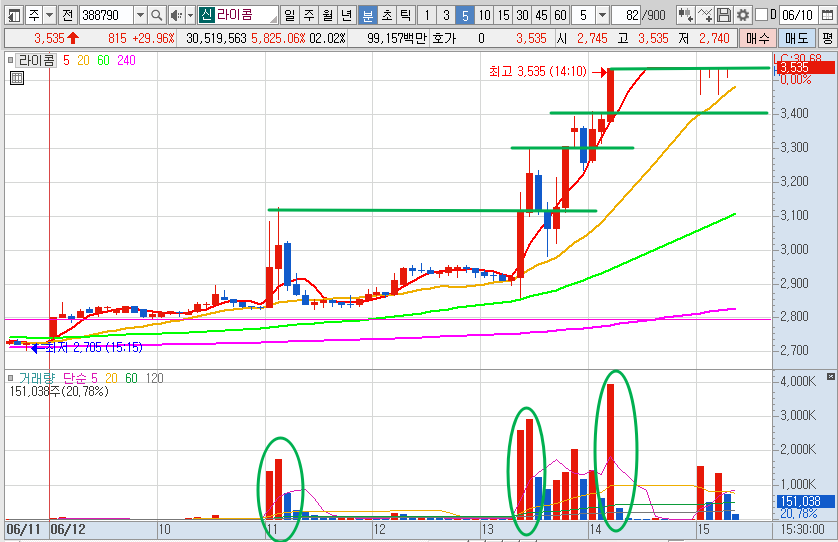Tick the checkbox before the 06/10 date
This screenshot has height=542, width=838.
pos(761,15)
